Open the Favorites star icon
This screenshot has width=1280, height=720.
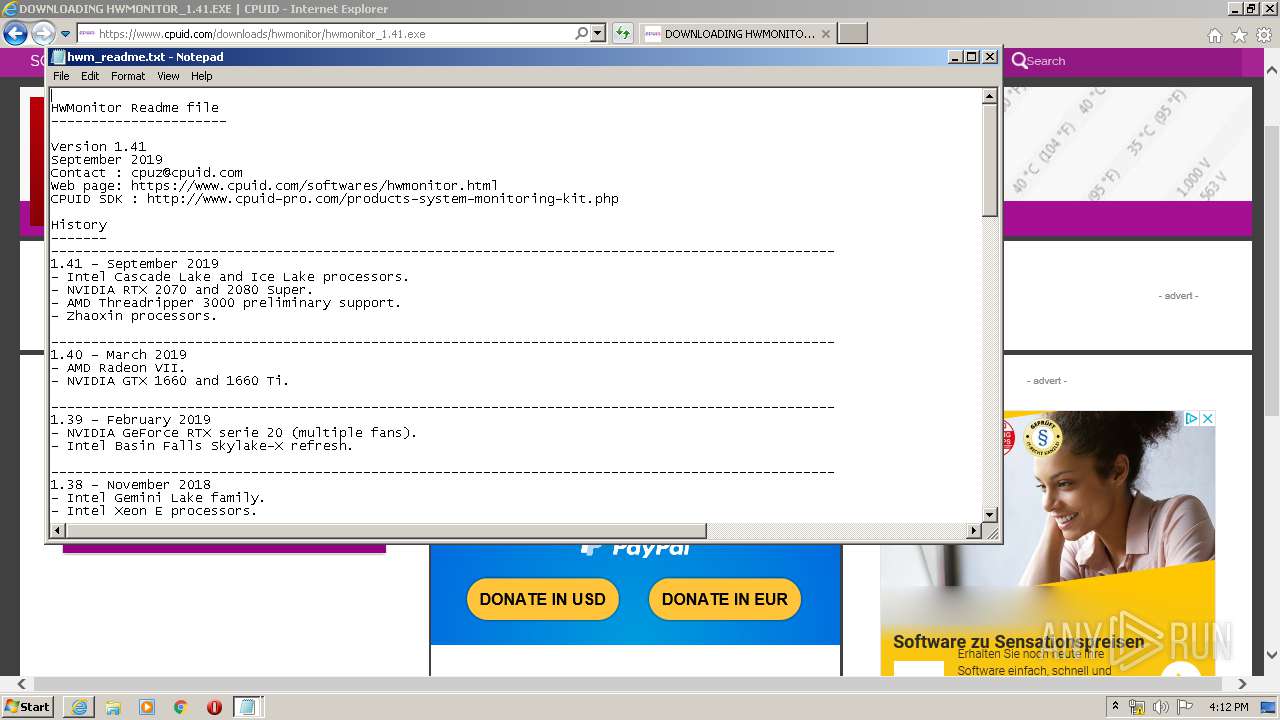pyautogui.click(x=1239, y=35)
